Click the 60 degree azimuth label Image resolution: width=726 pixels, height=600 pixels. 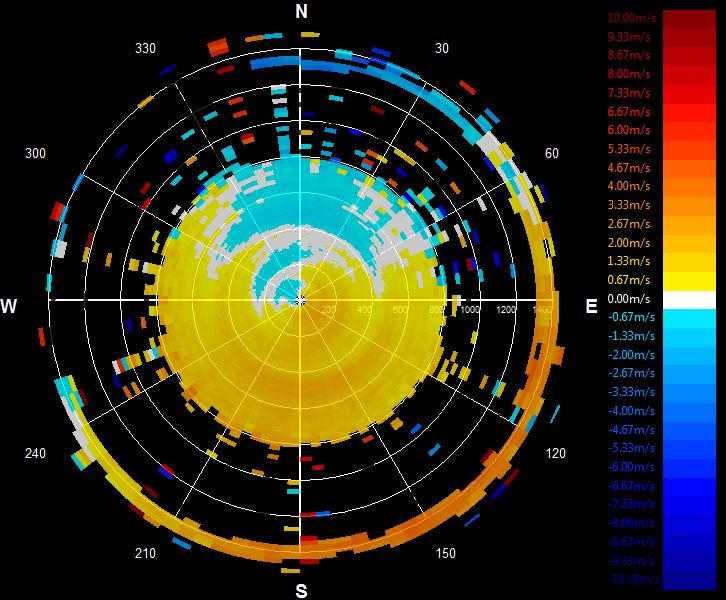(551, 153)
